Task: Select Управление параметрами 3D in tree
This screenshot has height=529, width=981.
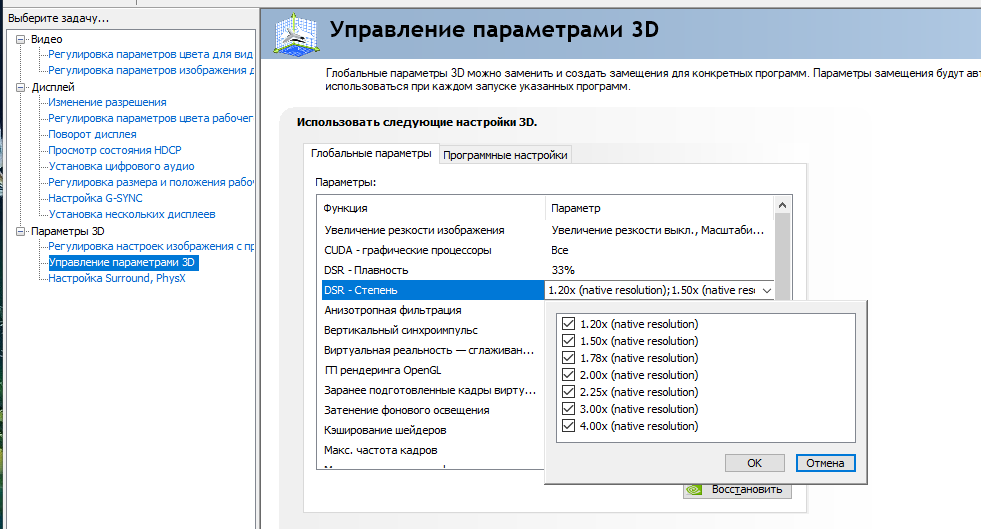Action: coord(123,262)
